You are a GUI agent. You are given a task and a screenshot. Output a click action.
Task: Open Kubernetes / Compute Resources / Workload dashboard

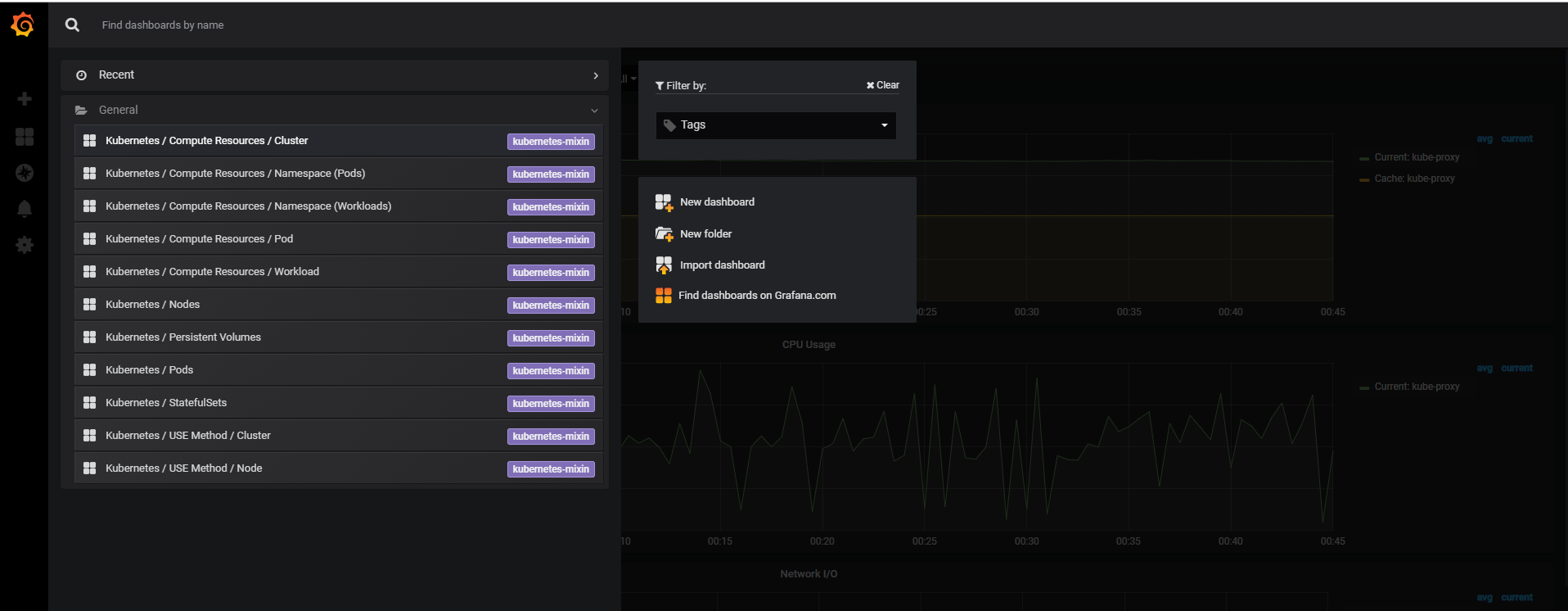point(339,272)
